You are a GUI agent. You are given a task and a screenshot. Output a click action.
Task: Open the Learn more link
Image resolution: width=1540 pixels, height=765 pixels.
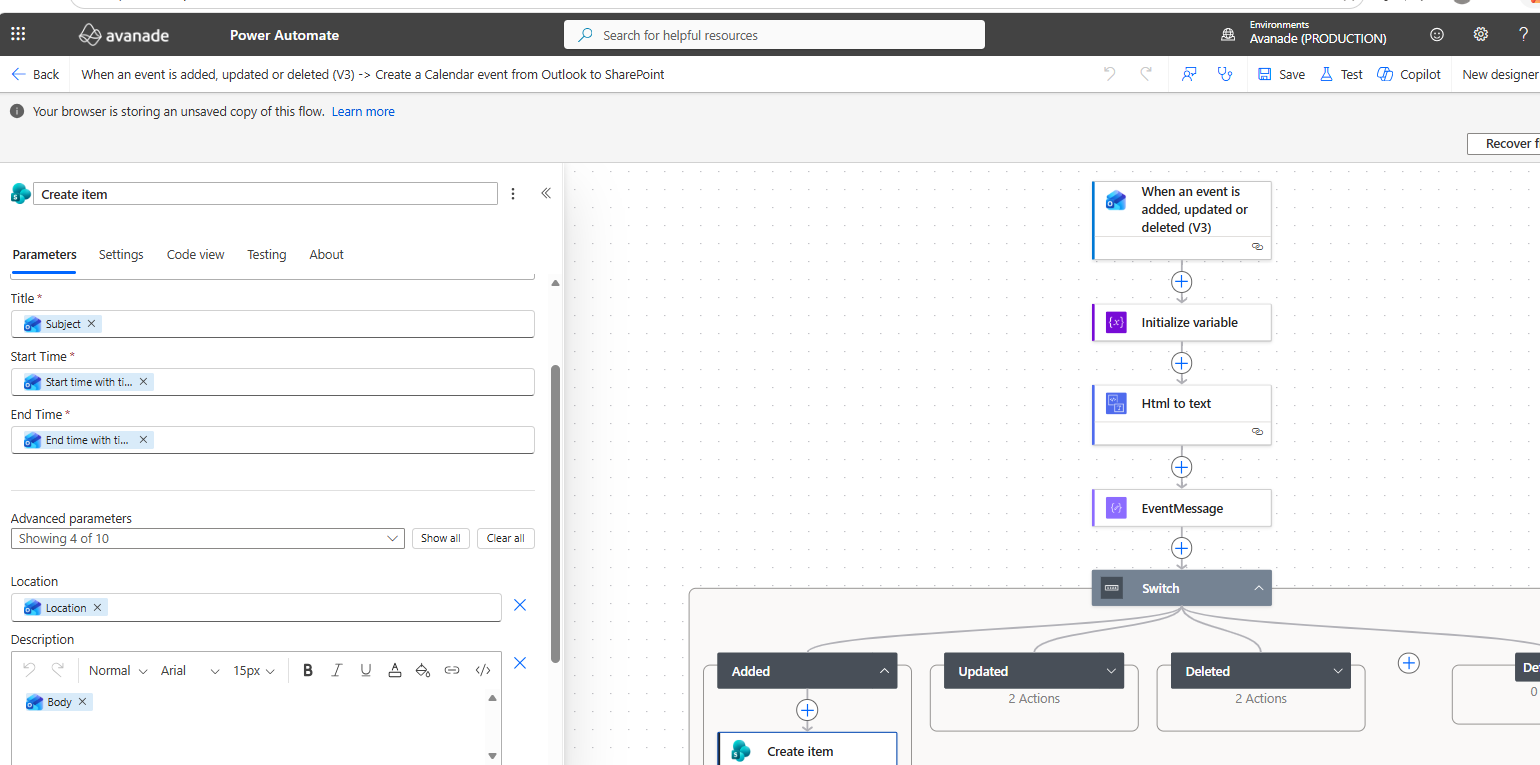coord(363,112)
